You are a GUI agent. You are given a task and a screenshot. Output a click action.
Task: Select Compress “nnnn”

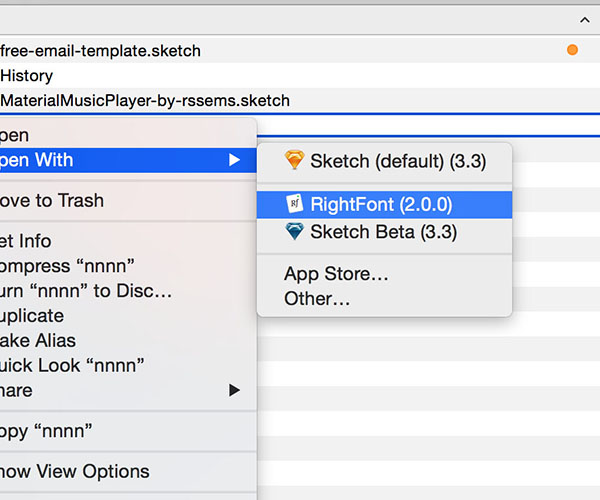[128, 266]
